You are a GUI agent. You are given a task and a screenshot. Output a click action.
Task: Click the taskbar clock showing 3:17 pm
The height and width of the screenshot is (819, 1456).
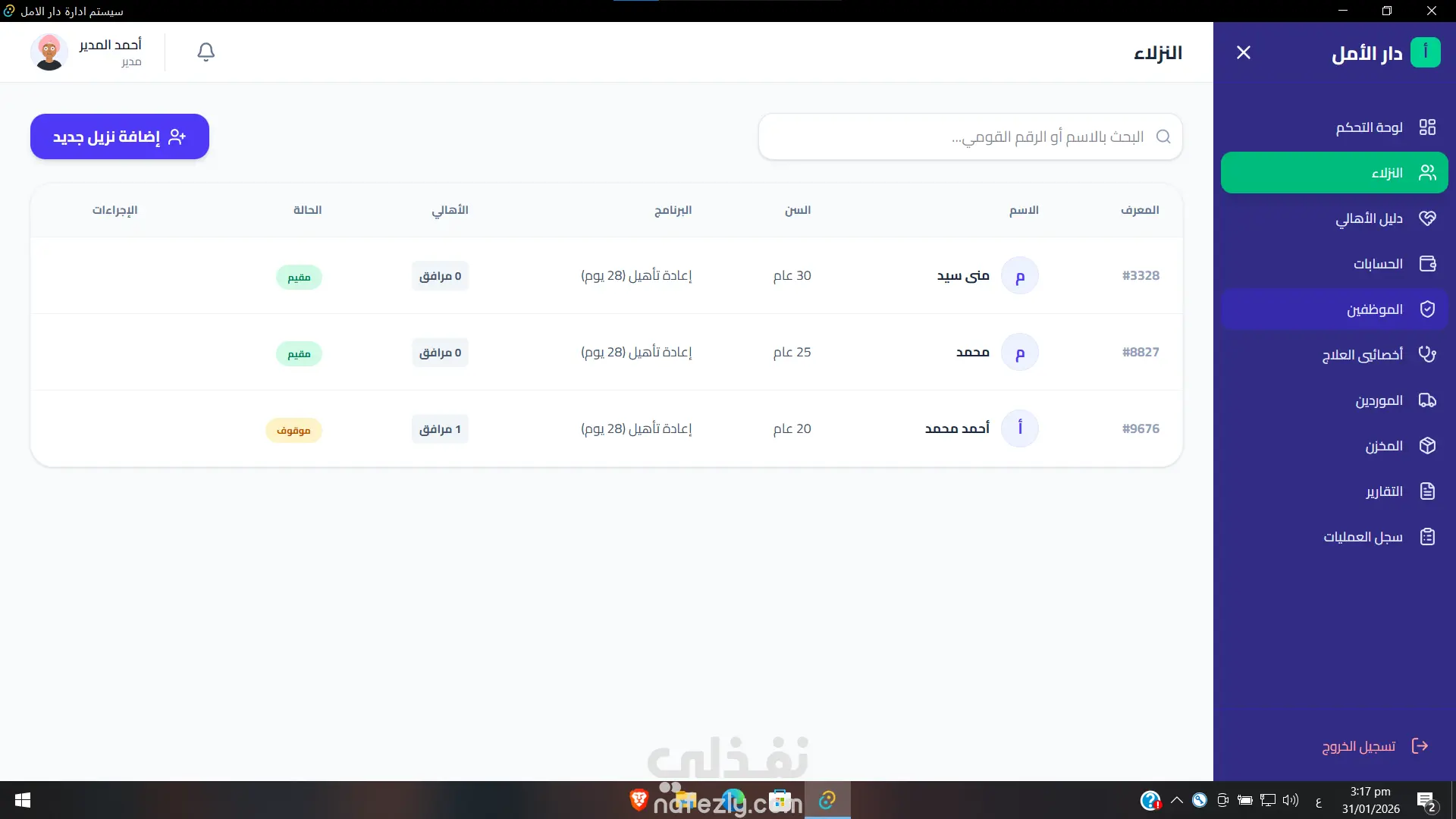(x=1370, y=800)
